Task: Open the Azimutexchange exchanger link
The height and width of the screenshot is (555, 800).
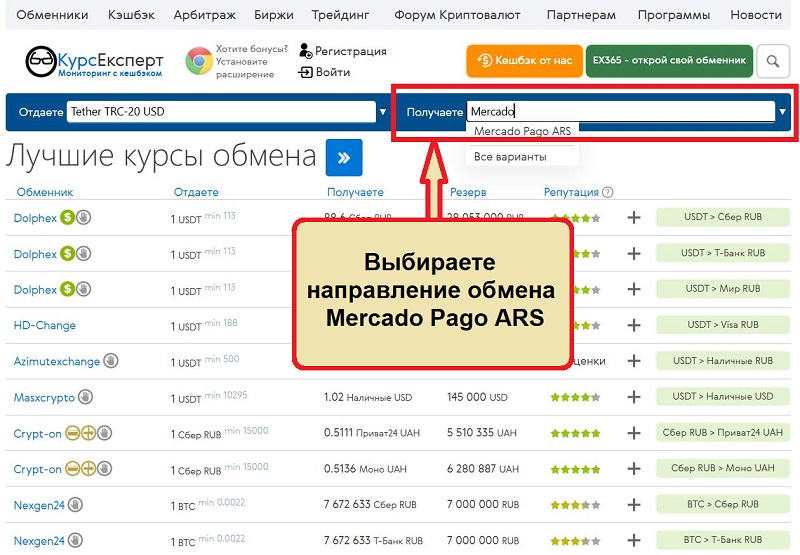Action: pos(57,361)
